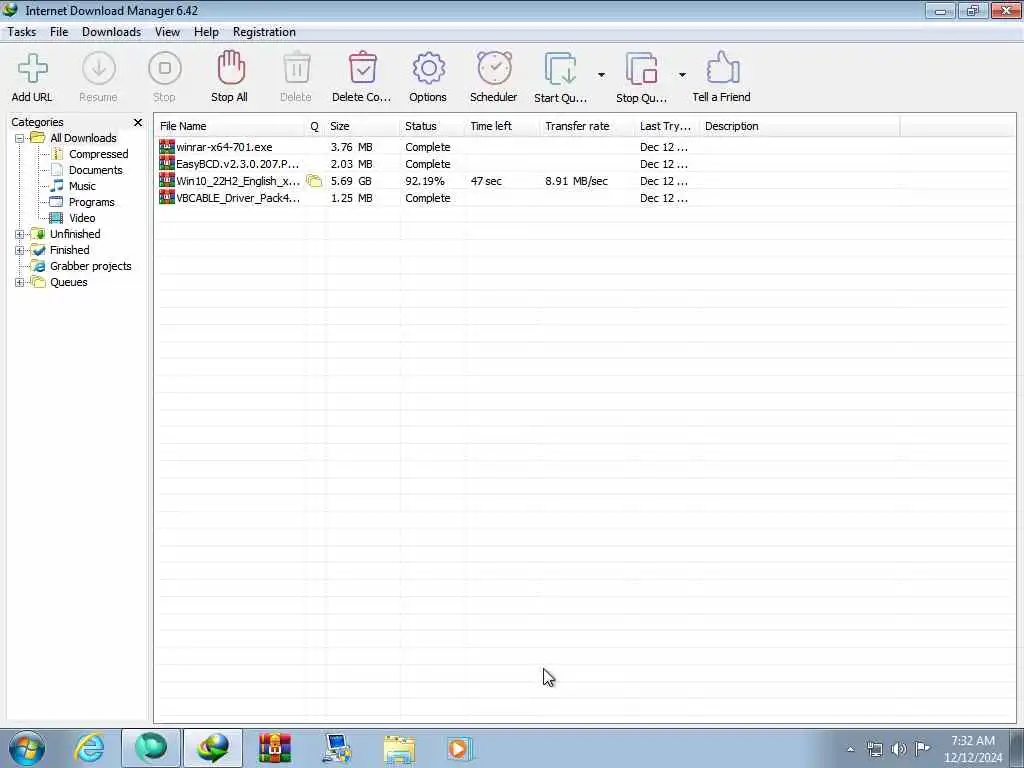Select the Compressed category
Image resolution: width=1024 pixels, height=768 pixels.
(99, 154)
